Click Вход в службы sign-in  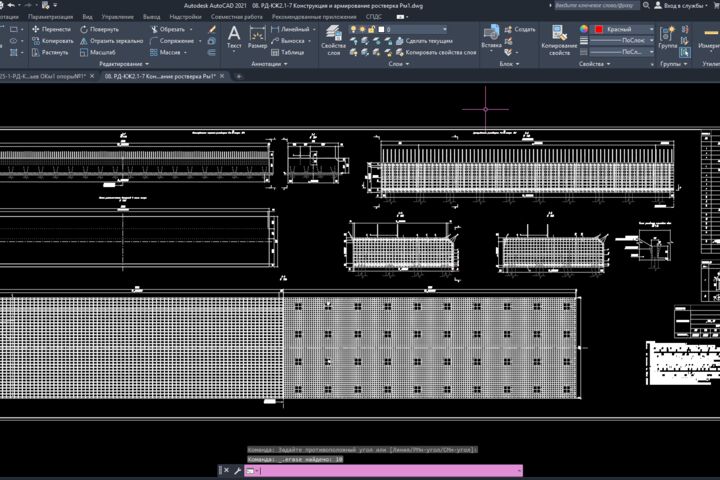(x=681, y=6)
